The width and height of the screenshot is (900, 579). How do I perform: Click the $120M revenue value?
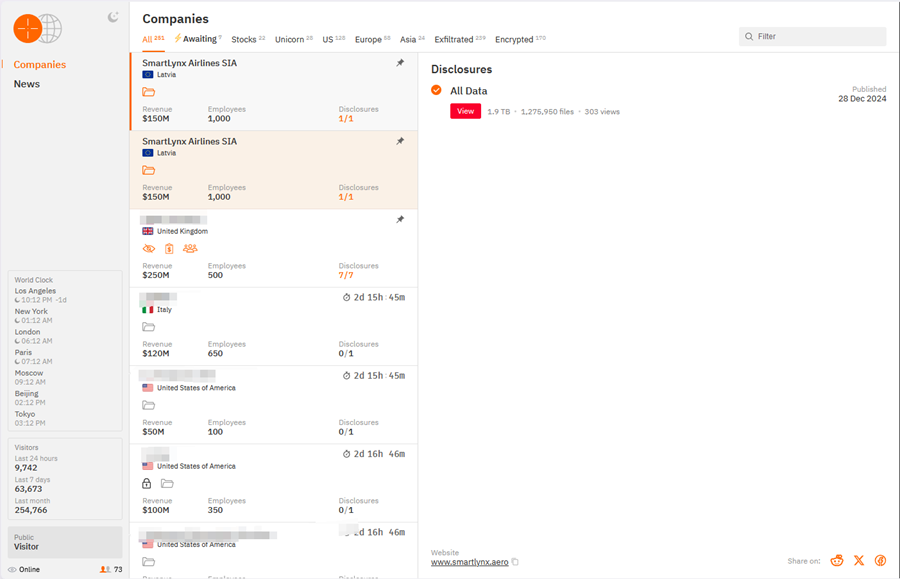[x=156, y=353]
